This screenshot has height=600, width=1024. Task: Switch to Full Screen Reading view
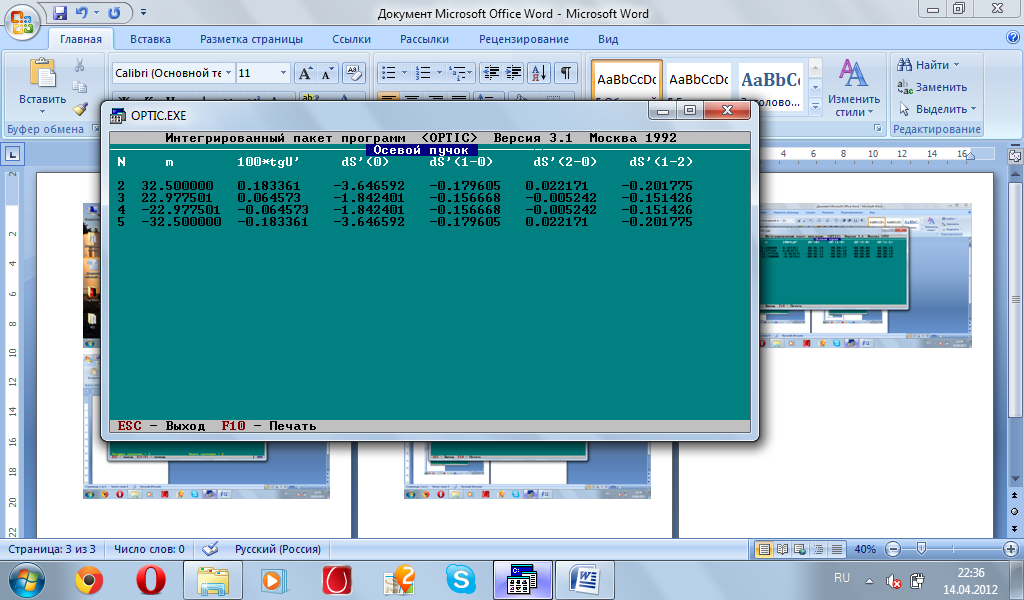(782, 549)
